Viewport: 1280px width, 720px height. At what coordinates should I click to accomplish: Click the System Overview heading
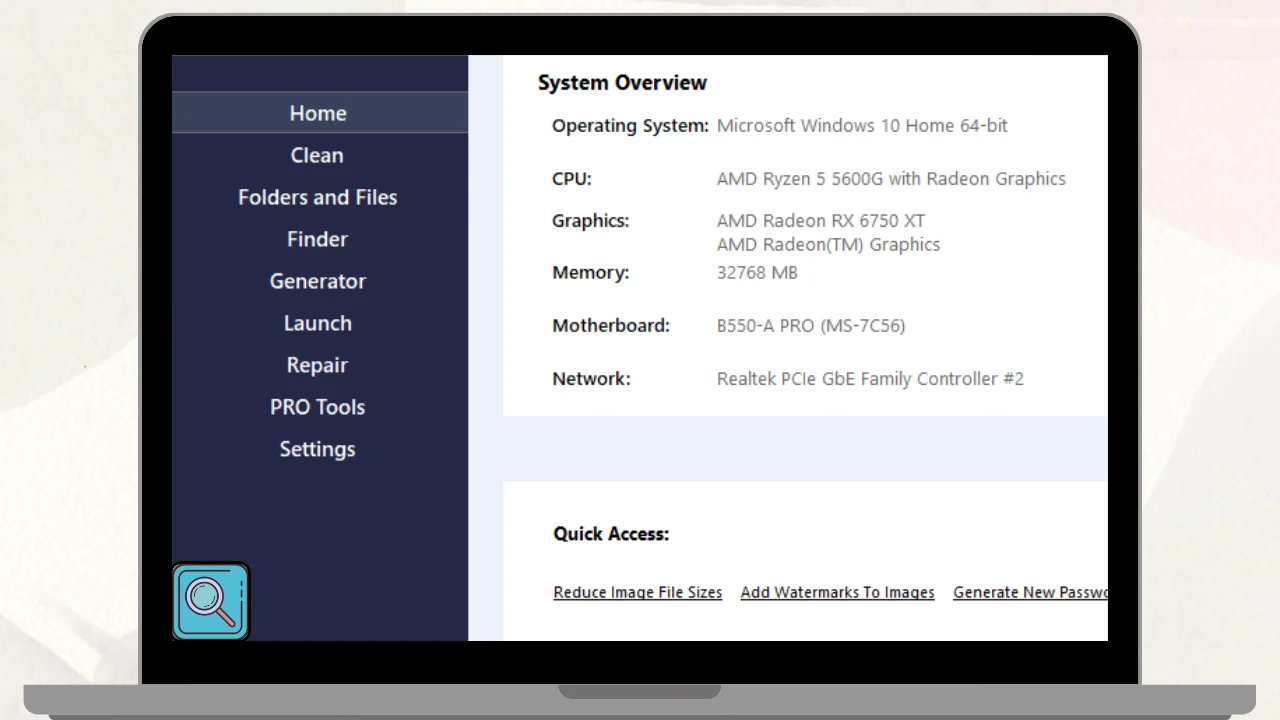tap(622, 83)
